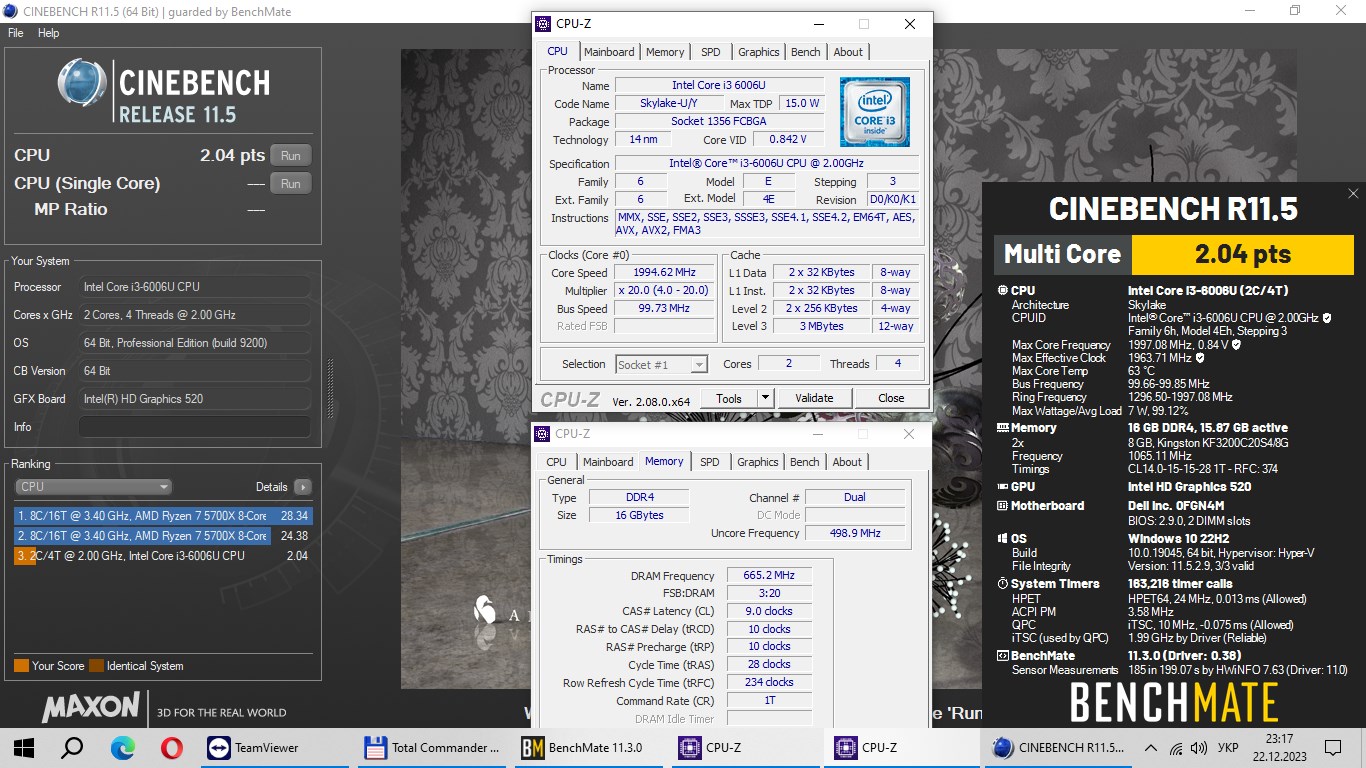Open the Socket #1 Selection dropdown
Image resolution: width=1366 pixels, height=768 pixels.
click(x=662, y=365)
